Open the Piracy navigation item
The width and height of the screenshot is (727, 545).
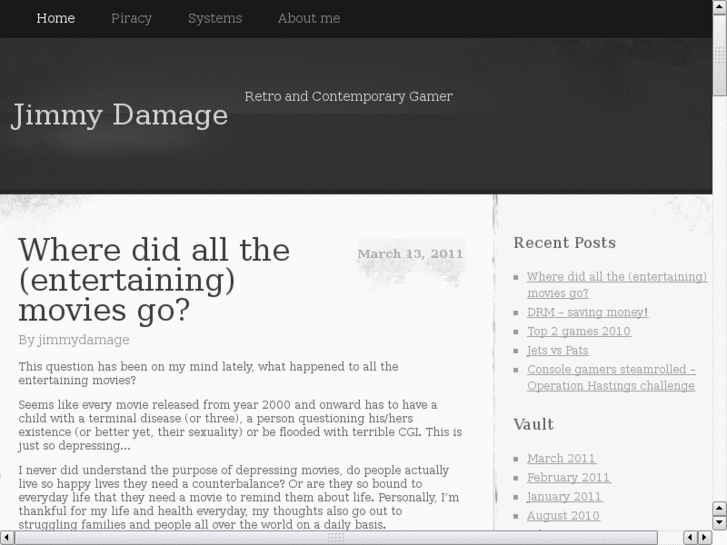131,18
